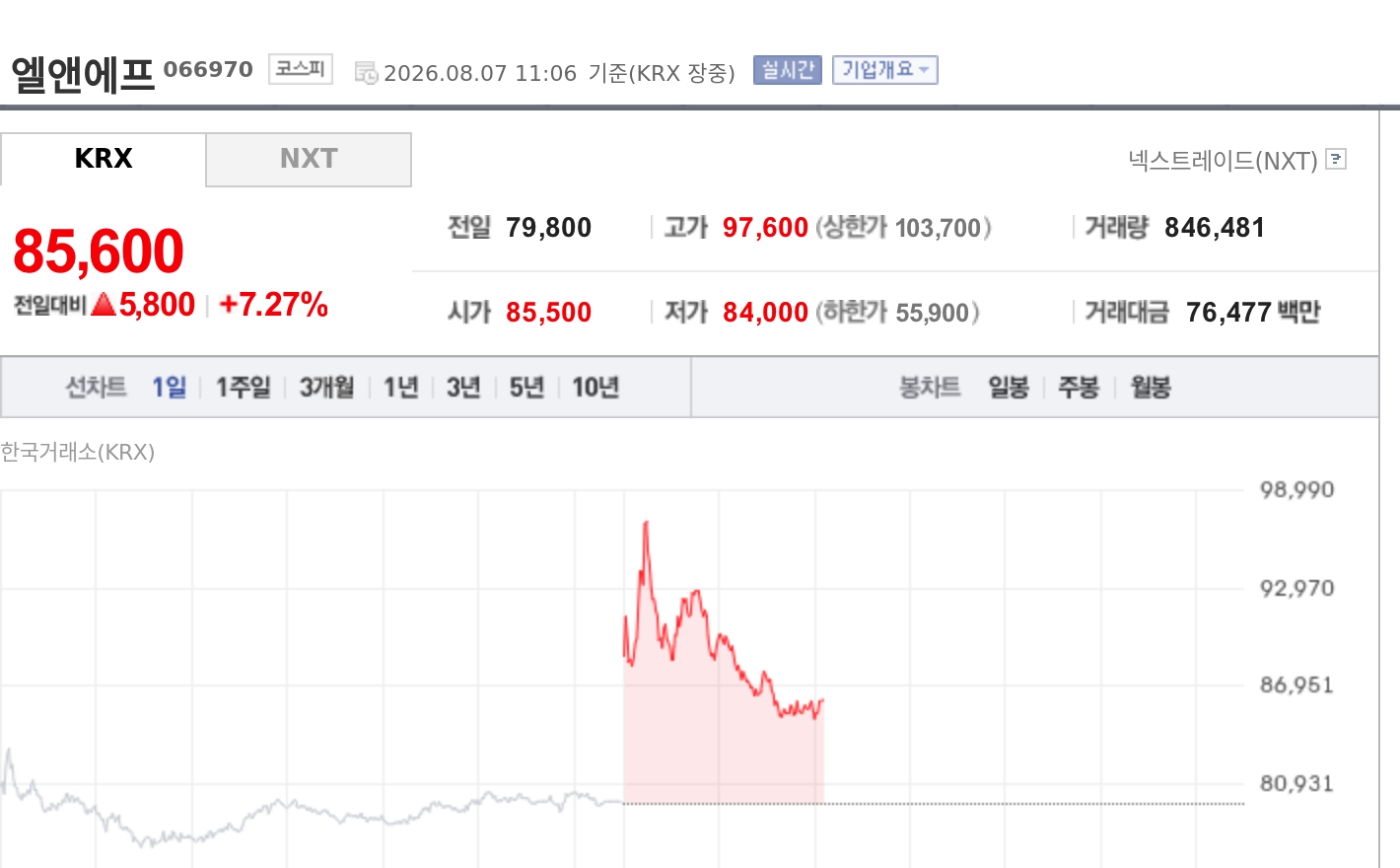Open the 일봉 daily candle chart

(1009, 387)
